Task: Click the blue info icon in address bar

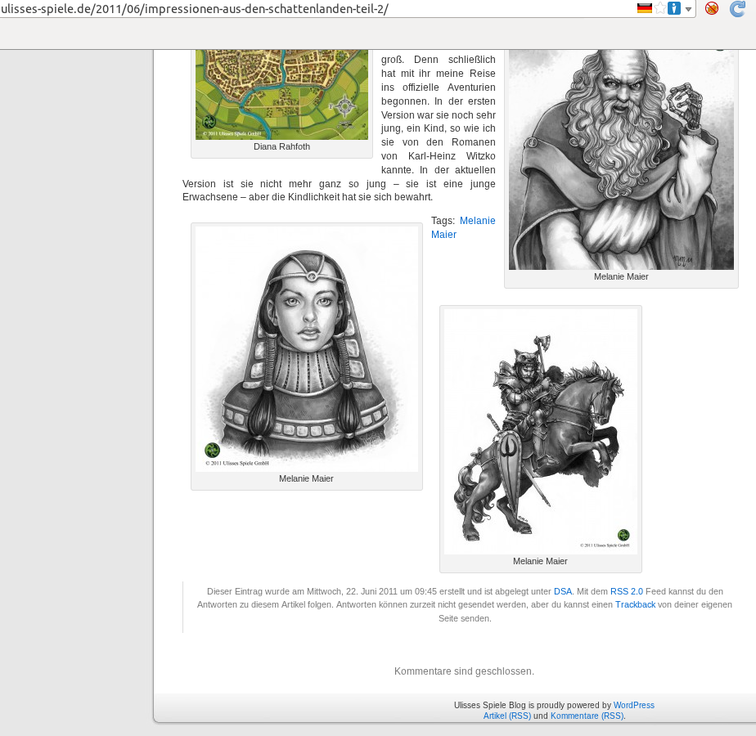Action: (674, 9)
